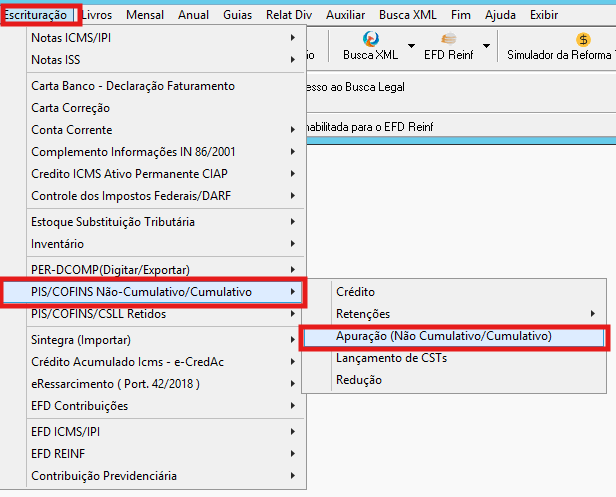Open the Simulador da Reforma tool
This screenshot has height=497, width=616.
click(561, 46)
